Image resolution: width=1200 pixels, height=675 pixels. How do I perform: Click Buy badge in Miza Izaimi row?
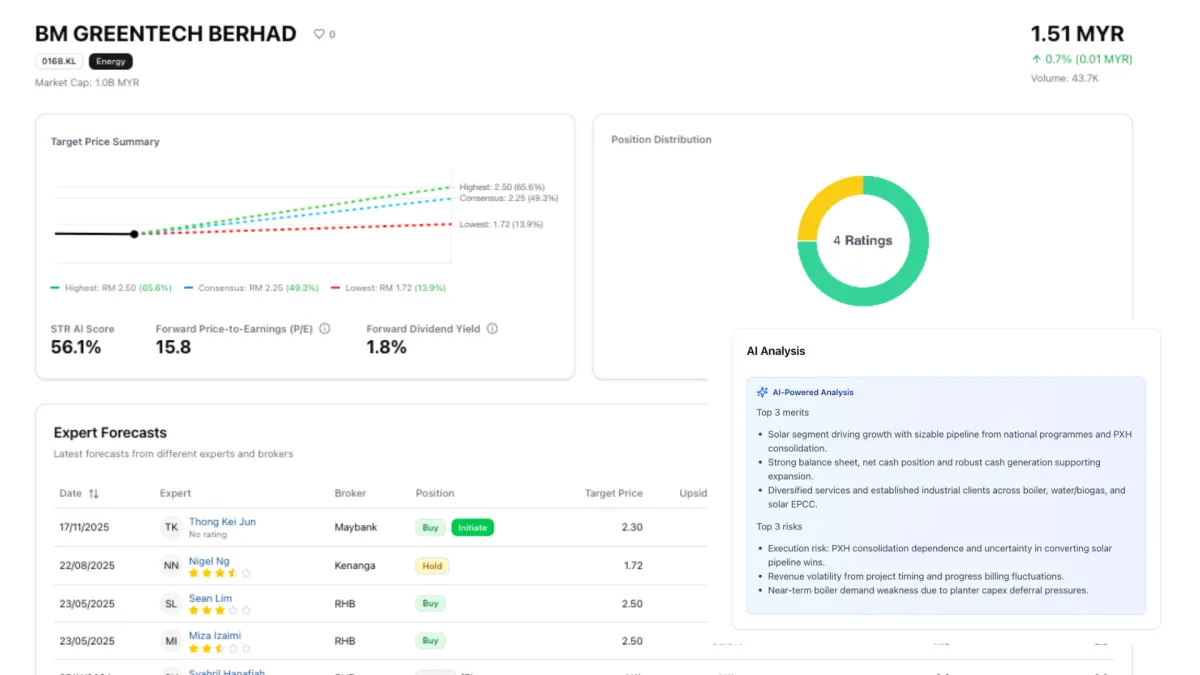(430, 640)
